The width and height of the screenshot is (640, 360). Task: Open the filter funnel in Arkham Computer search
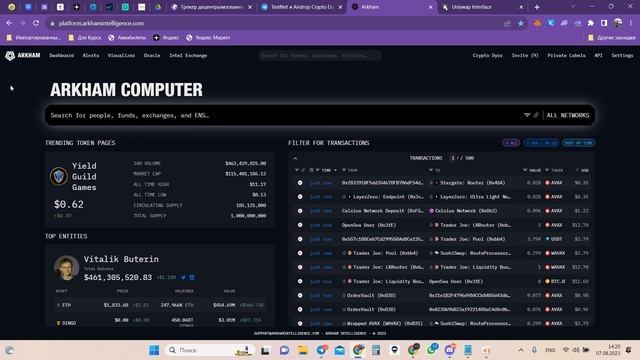click(527, 116)
